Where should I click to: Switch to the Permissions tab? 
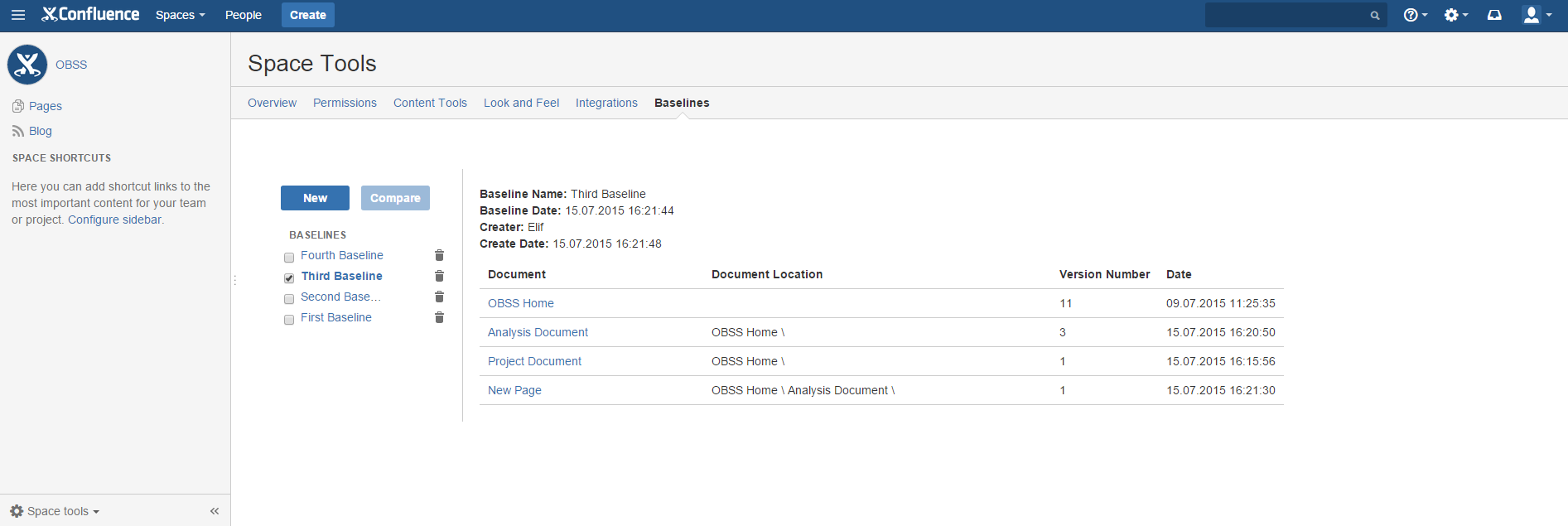pos(345,103)
